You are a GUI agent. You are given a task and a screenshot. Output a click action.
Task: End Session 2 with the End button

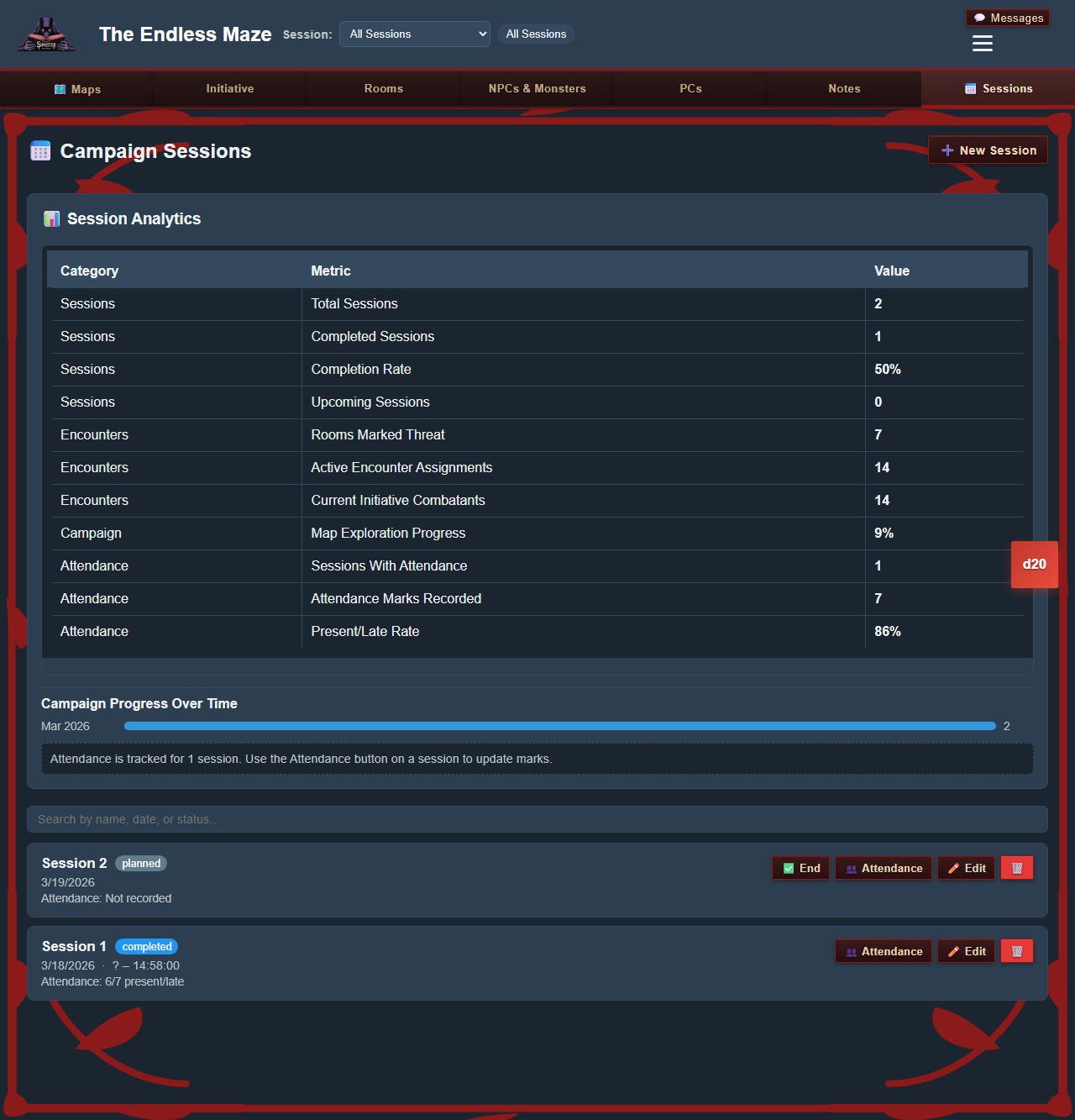(x=800, y=867)
